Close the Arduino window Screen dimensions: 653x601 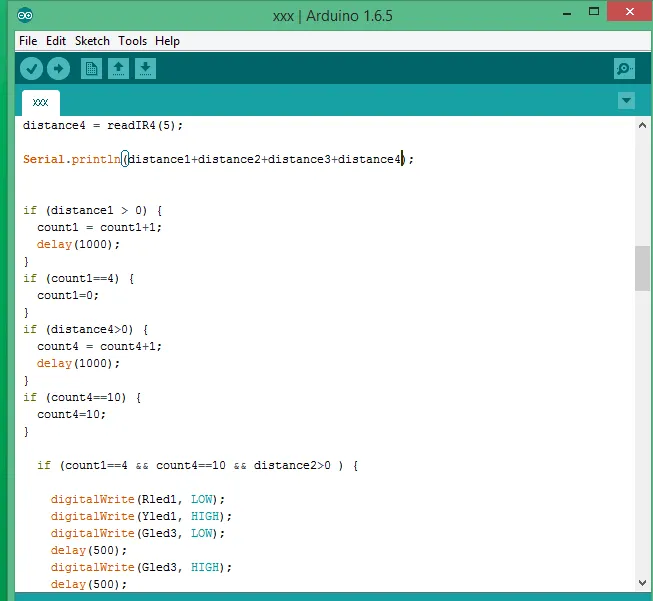pos(630,11)
